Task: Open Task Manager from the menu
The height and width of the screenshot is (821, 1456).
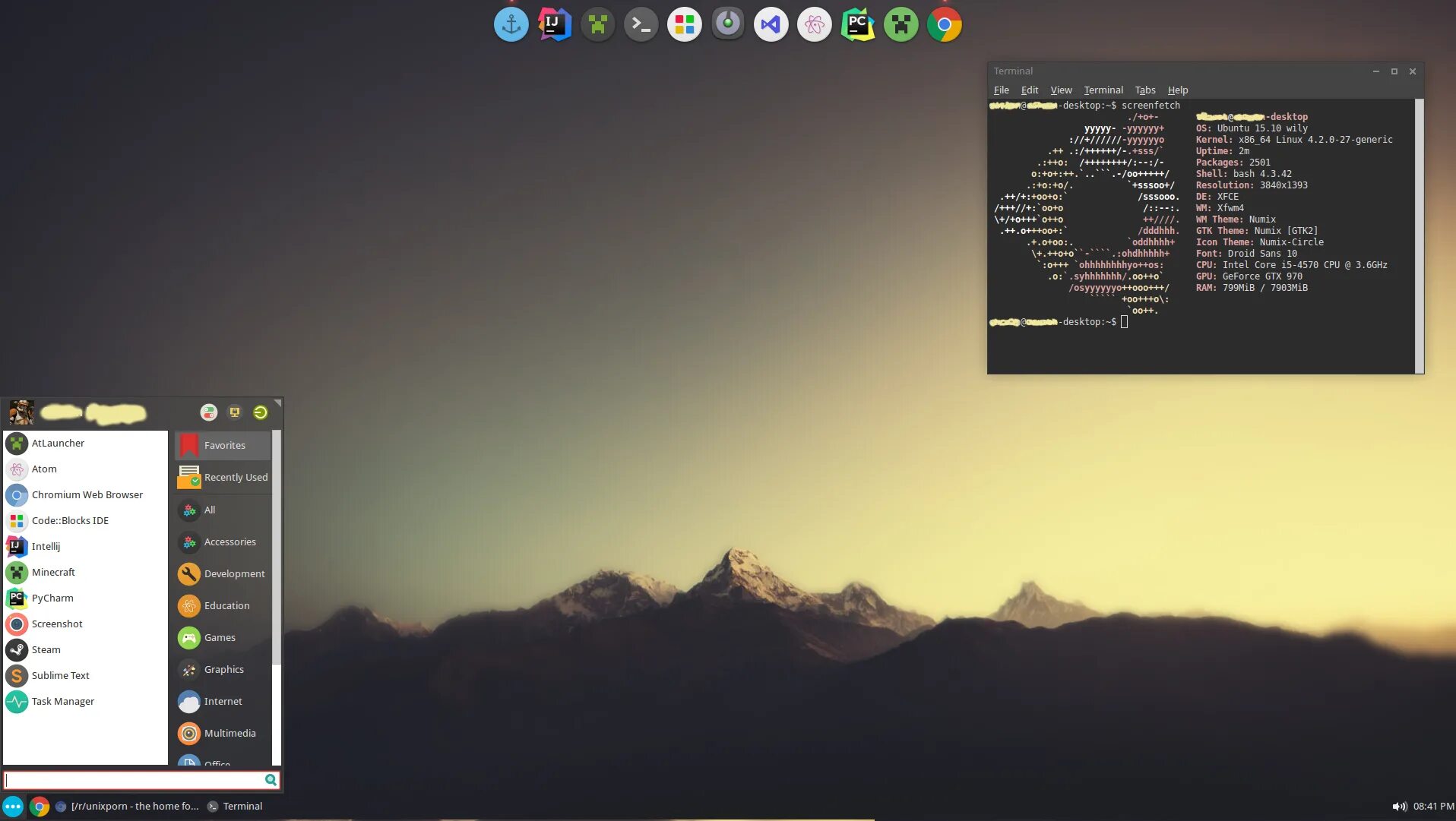Action: 85,702
